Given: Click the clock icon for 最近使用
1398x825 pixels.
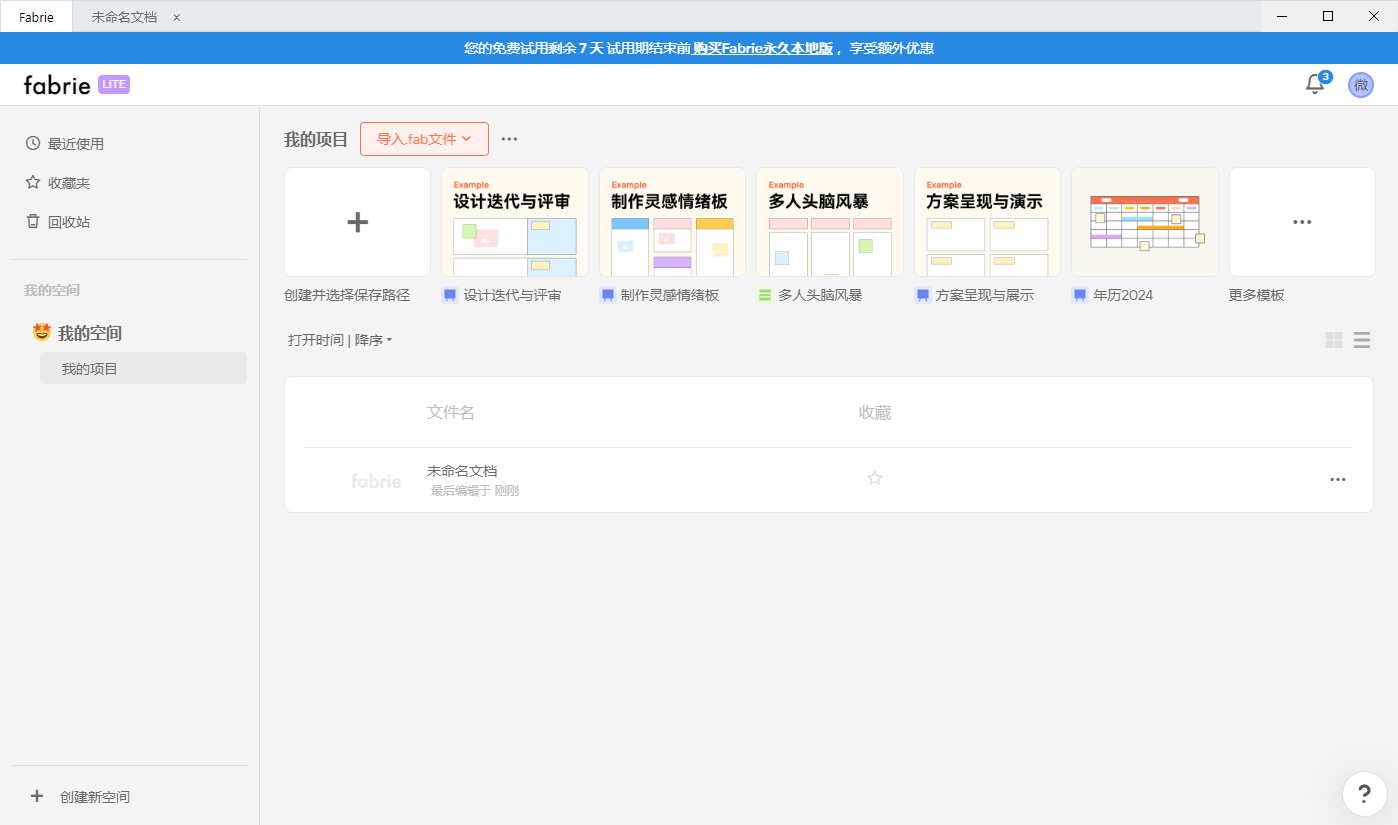Looking at the screenshot, I should (33, 143).
